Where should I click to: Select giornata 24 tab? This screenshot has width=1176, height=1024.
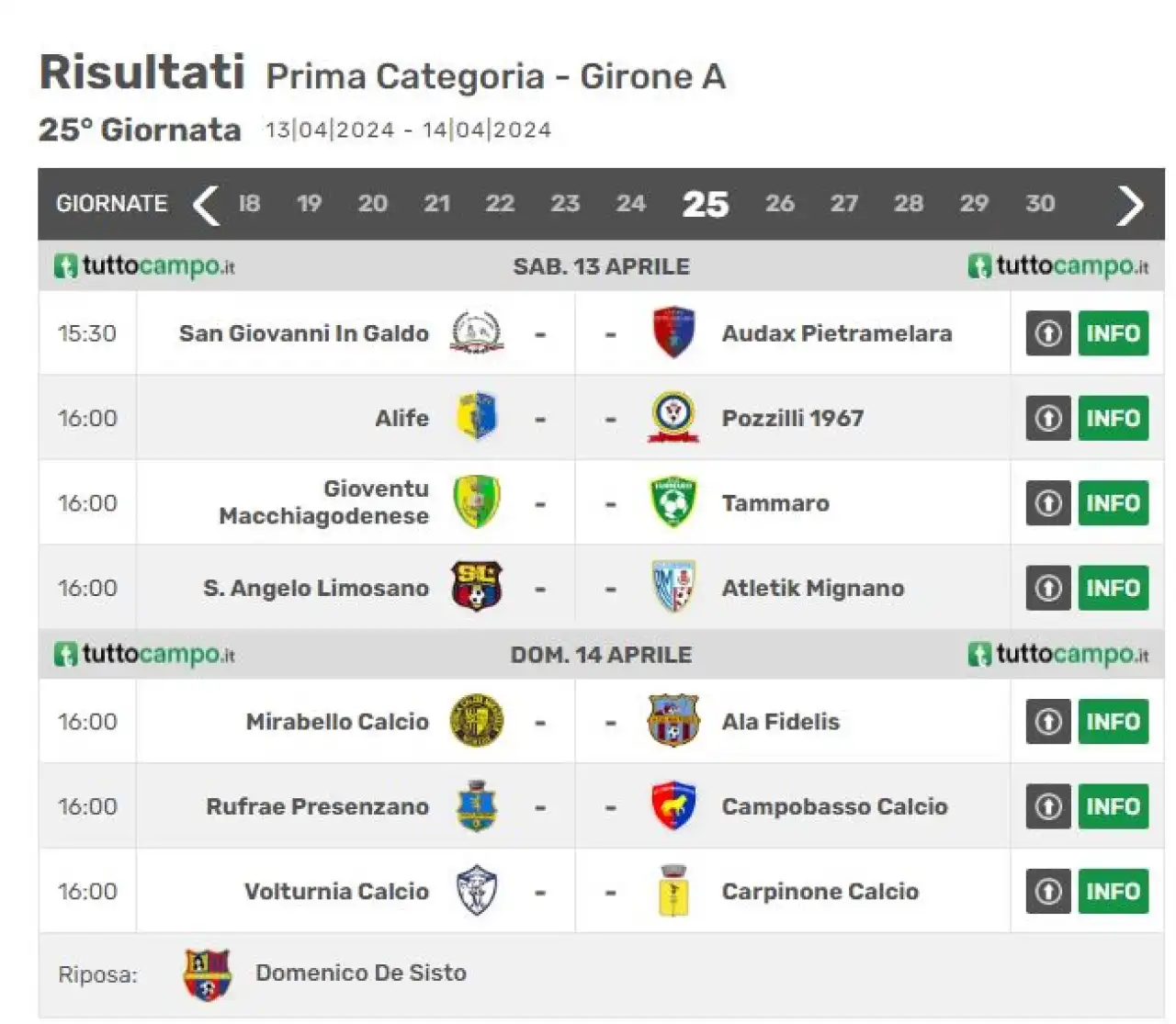[631, 204]
